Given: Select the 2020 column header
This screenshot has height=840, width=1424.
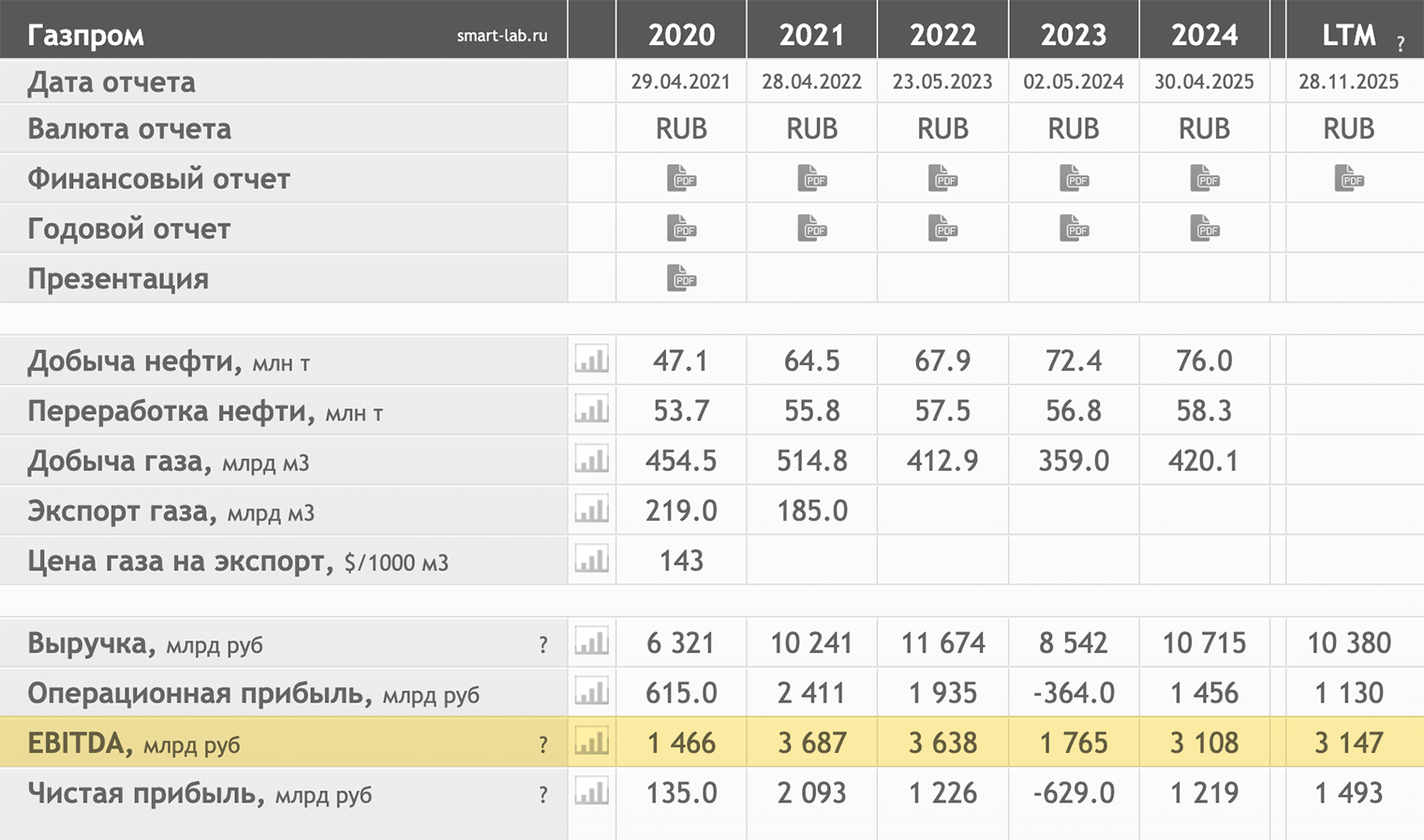Looking at the screenshot, I should tap(681, 35).
